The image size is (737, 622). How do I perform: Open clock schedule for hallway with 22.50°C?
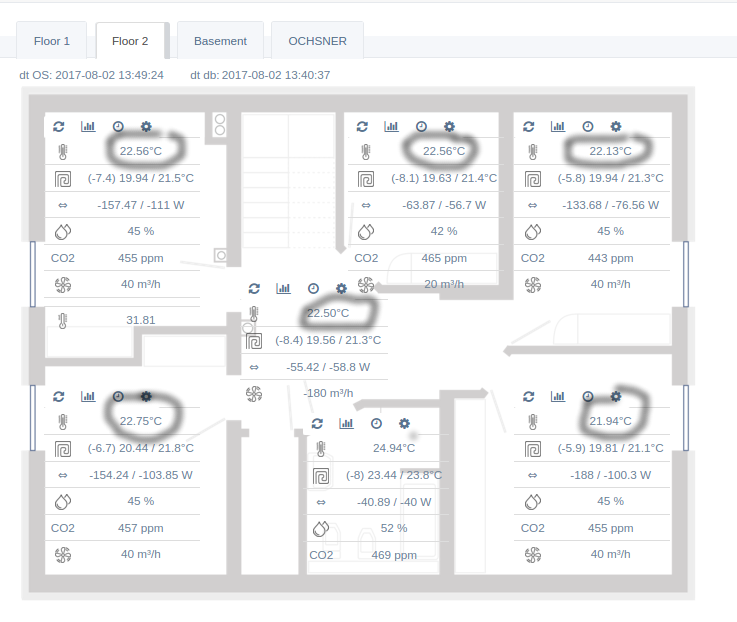click(x=314, y=288)
